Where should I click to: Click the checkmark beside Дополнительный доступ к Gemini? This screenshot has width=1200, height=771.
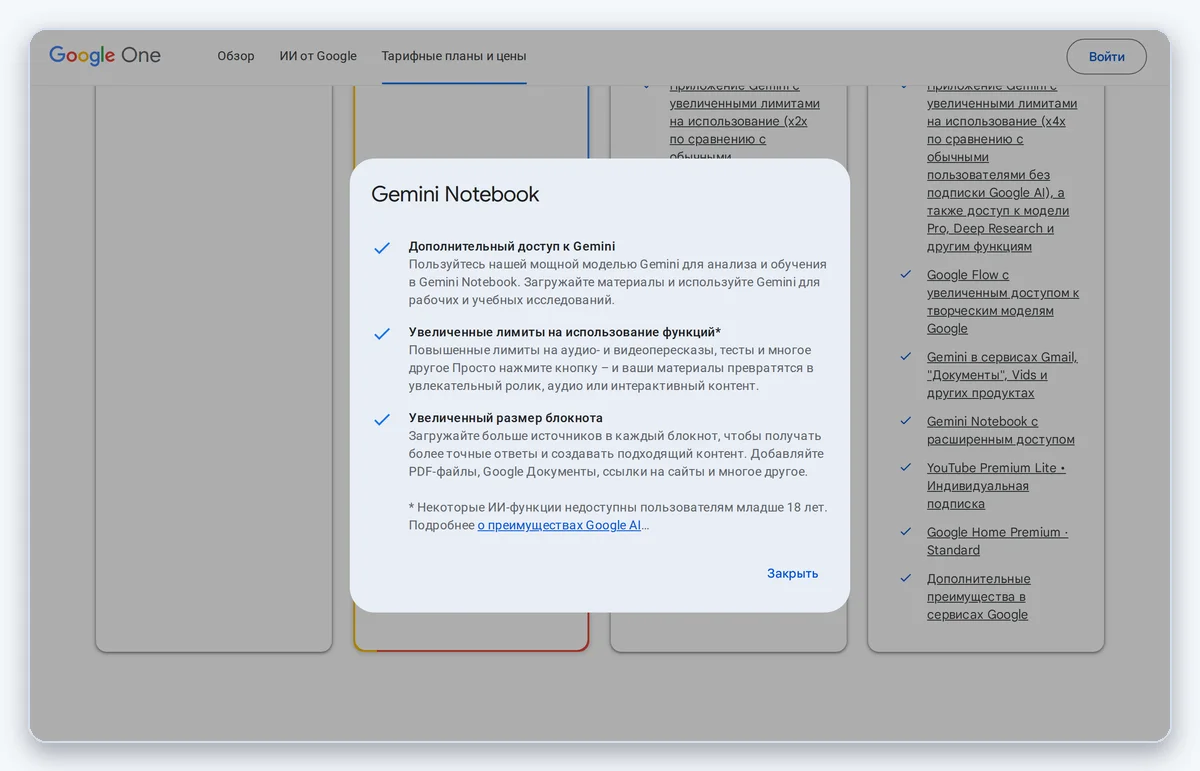[382, 248]
